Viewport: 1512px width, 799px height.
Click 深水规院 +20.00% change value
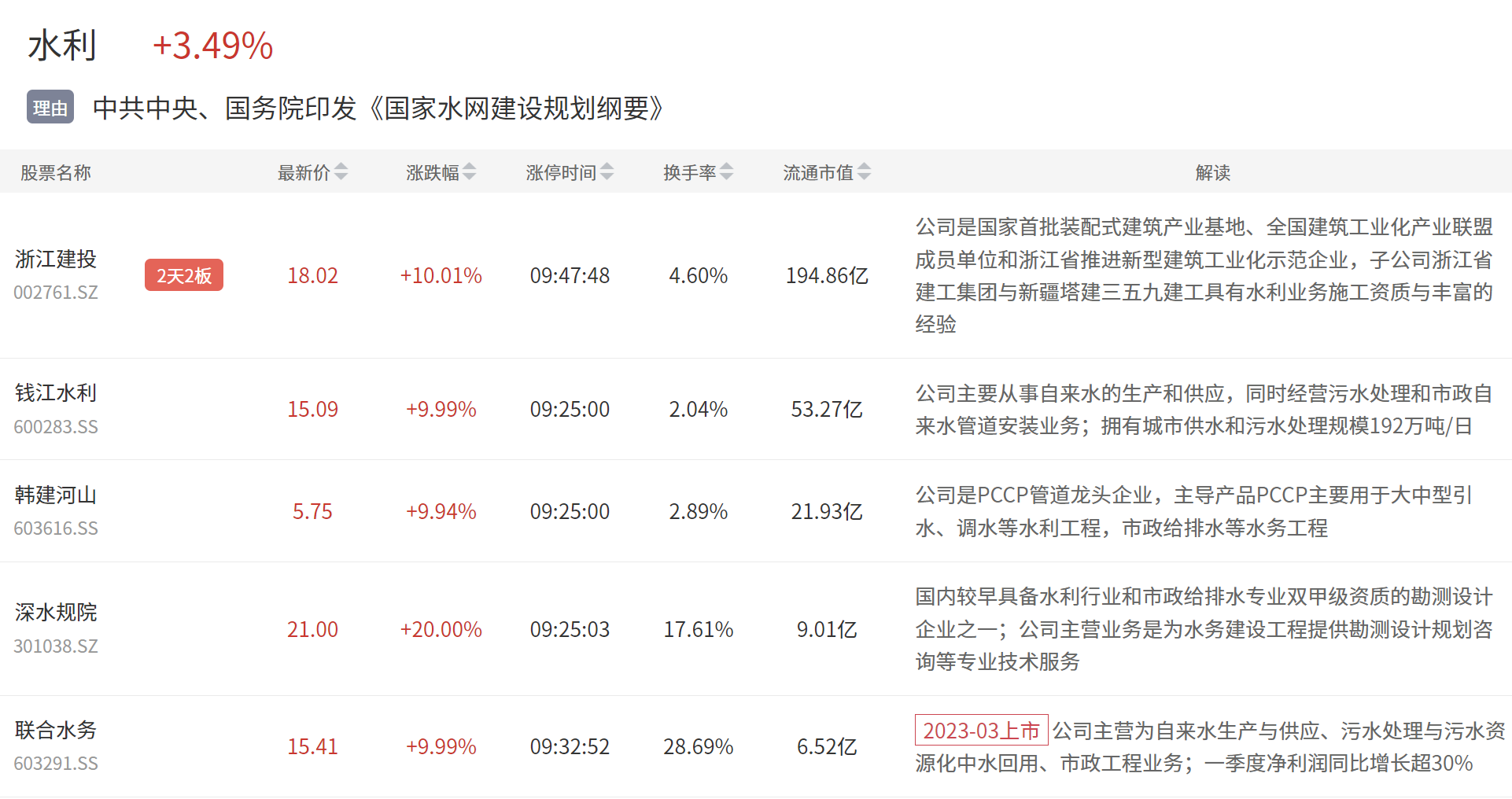pos(441,629)
